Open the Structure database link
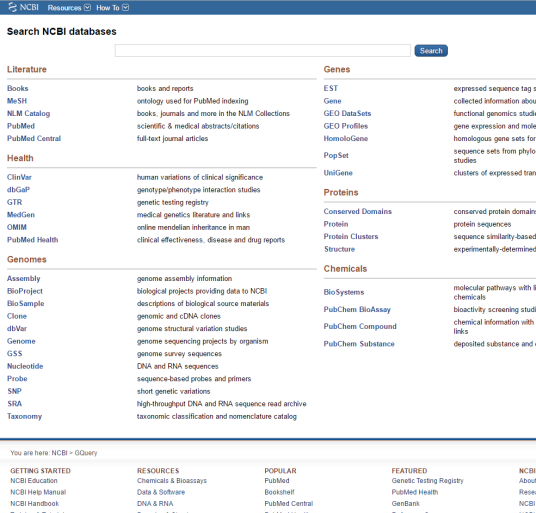This screenshot has width=536, height=513. point(339,249)
